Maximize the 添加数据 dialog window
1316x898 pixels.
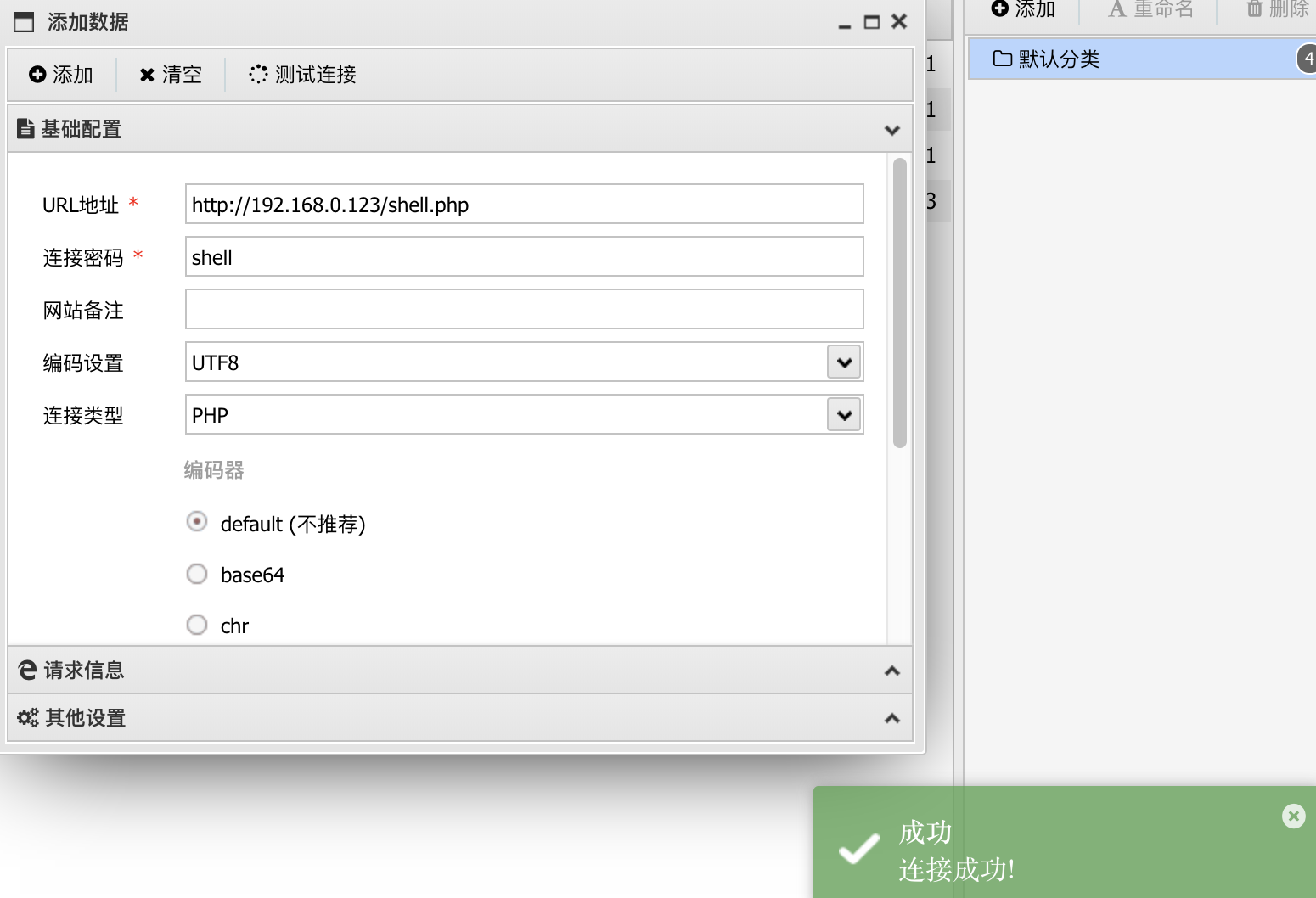coord(872,22)
